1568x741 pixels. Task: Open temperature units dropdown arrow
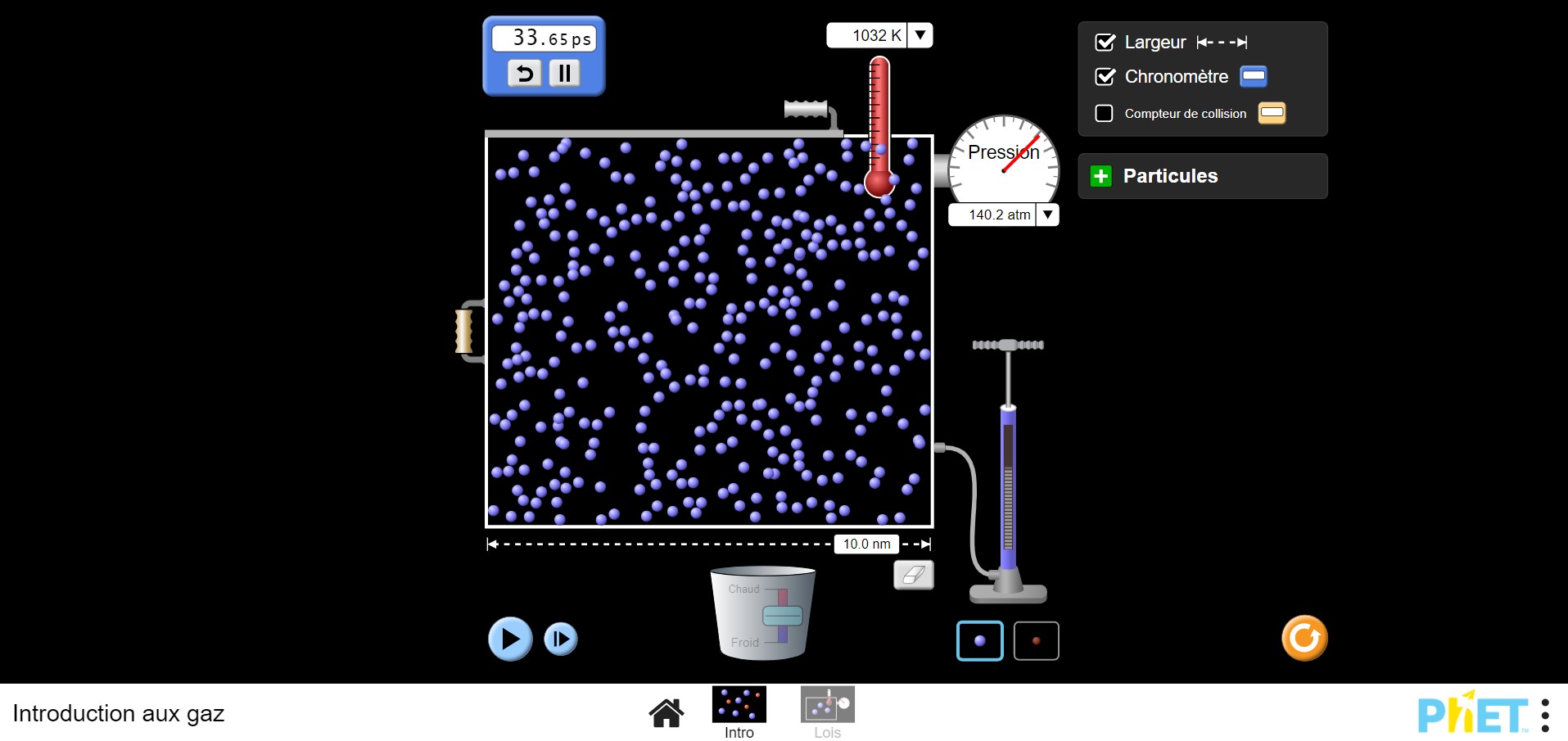point(920,35)
